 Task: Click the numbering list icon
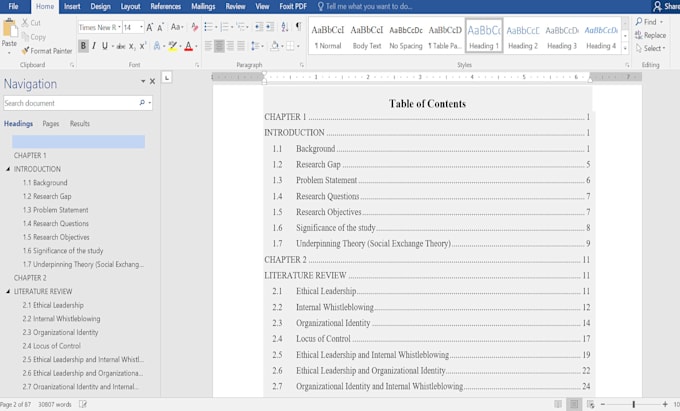pos(224,27)
